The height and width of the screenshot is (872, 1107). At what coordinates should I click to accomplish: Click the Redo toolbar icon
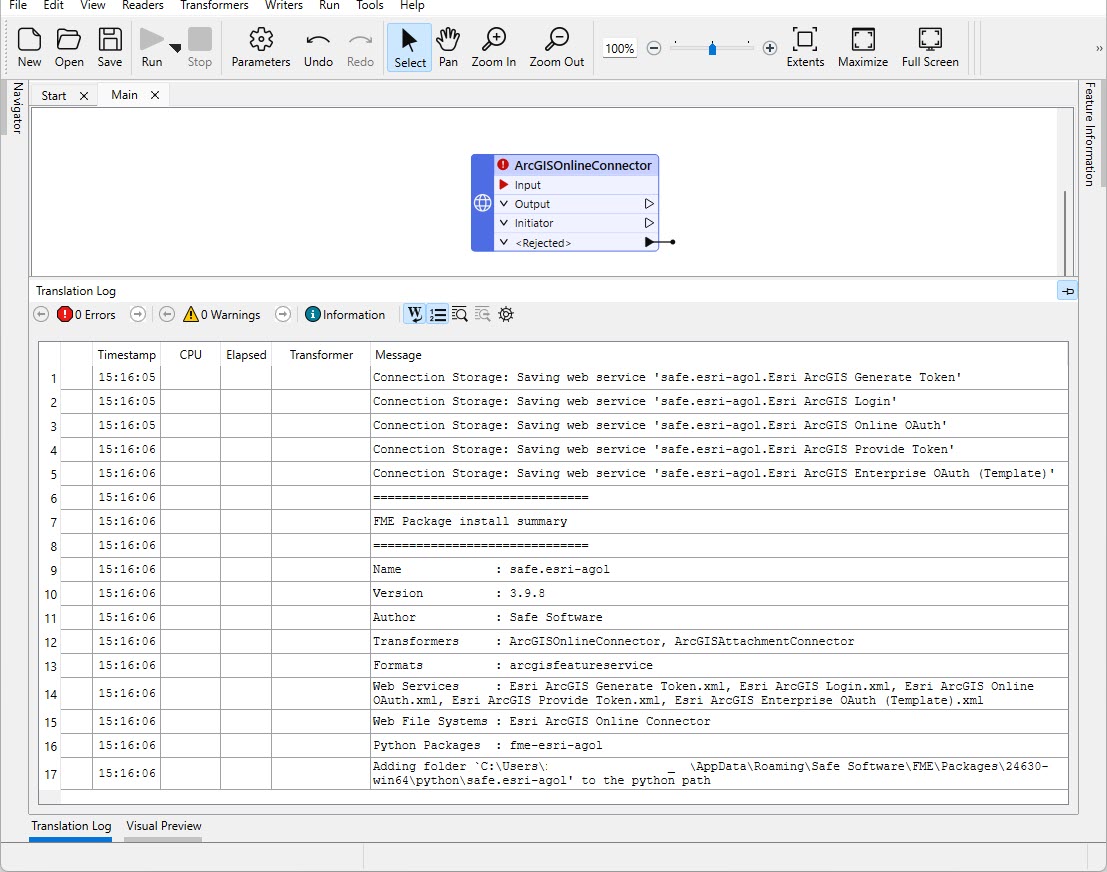click(x=360, y=47)
